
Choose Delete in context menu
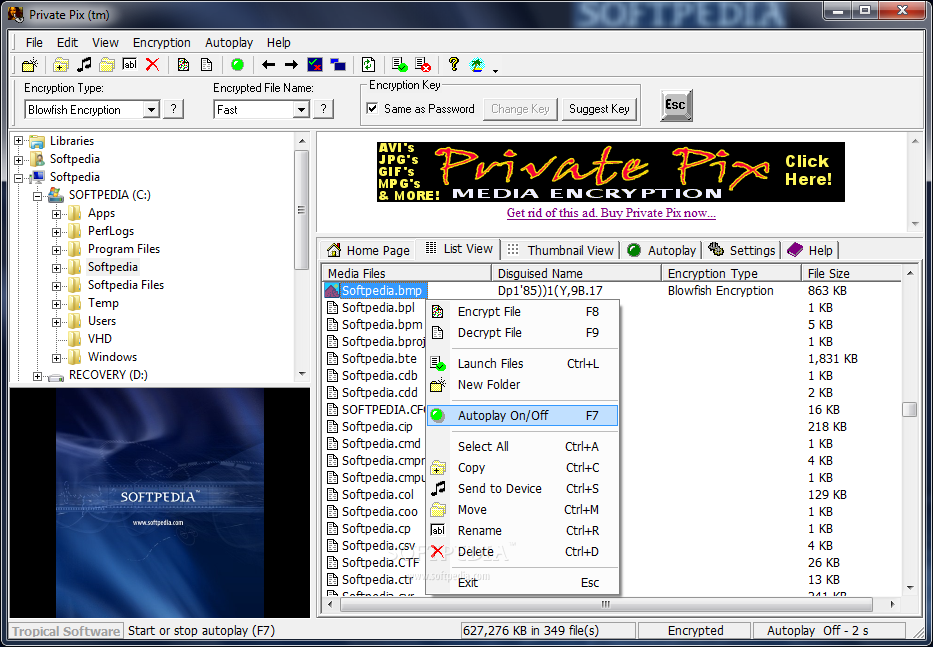pyautogui.click(x=523, y=552)
